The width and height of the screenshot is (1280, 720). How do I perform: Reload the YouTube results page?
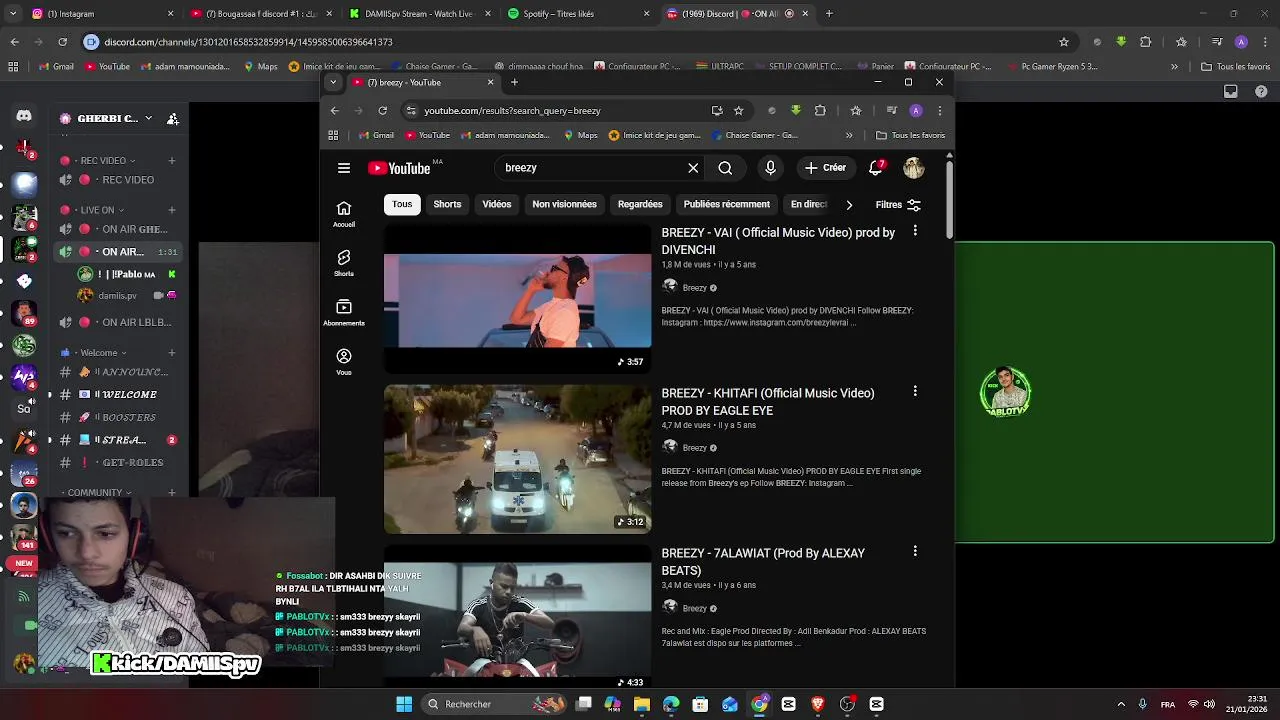[382, 111]
